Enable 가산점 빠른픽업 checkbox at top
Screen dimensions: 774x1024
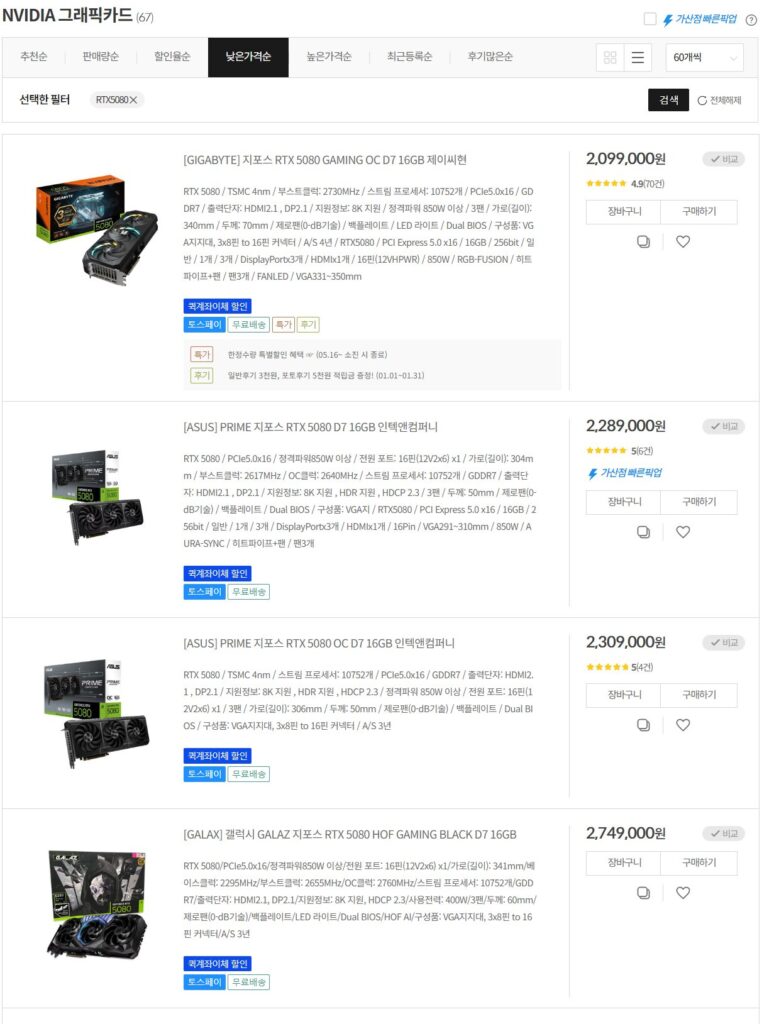[650, 19]
